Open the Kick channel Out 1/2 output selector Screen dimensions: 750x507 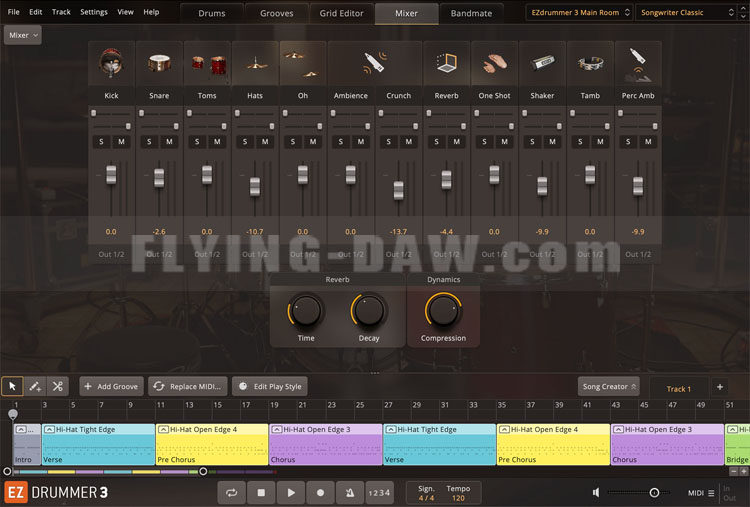(111, 254)
